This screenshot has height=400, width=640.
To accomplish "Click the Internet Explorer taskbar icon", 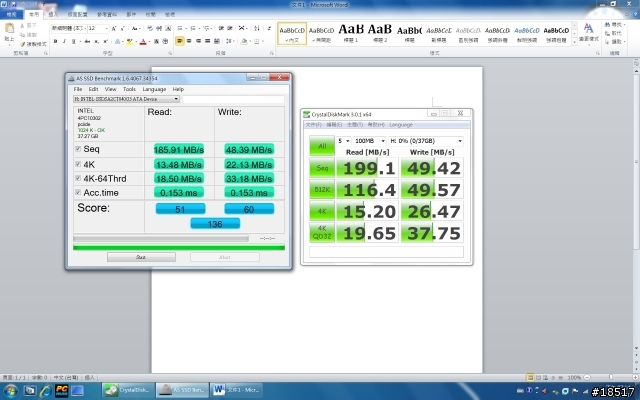I will click(x=45, y=391).
